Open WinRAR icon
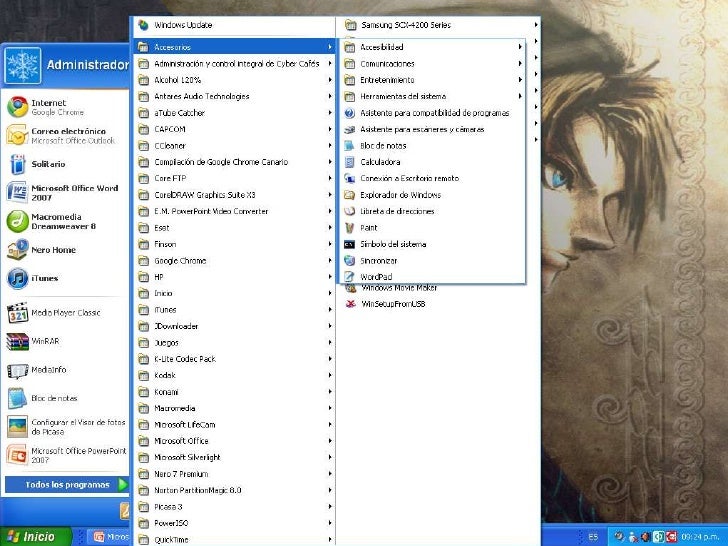The image size is (728, 546). point(18,341)
